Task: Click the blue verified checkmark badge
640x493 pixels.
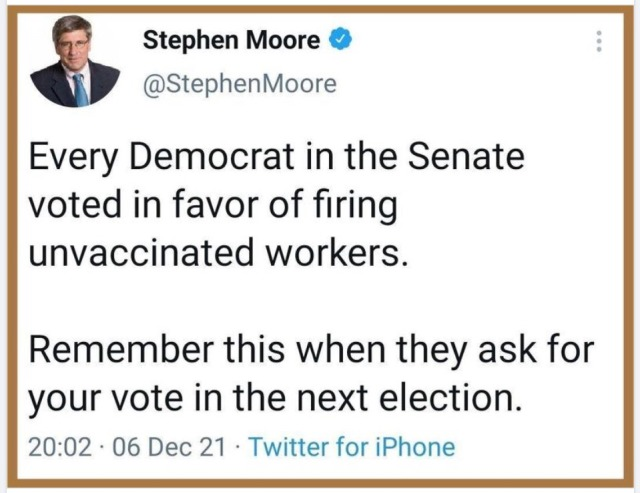Action: [341, 41]
